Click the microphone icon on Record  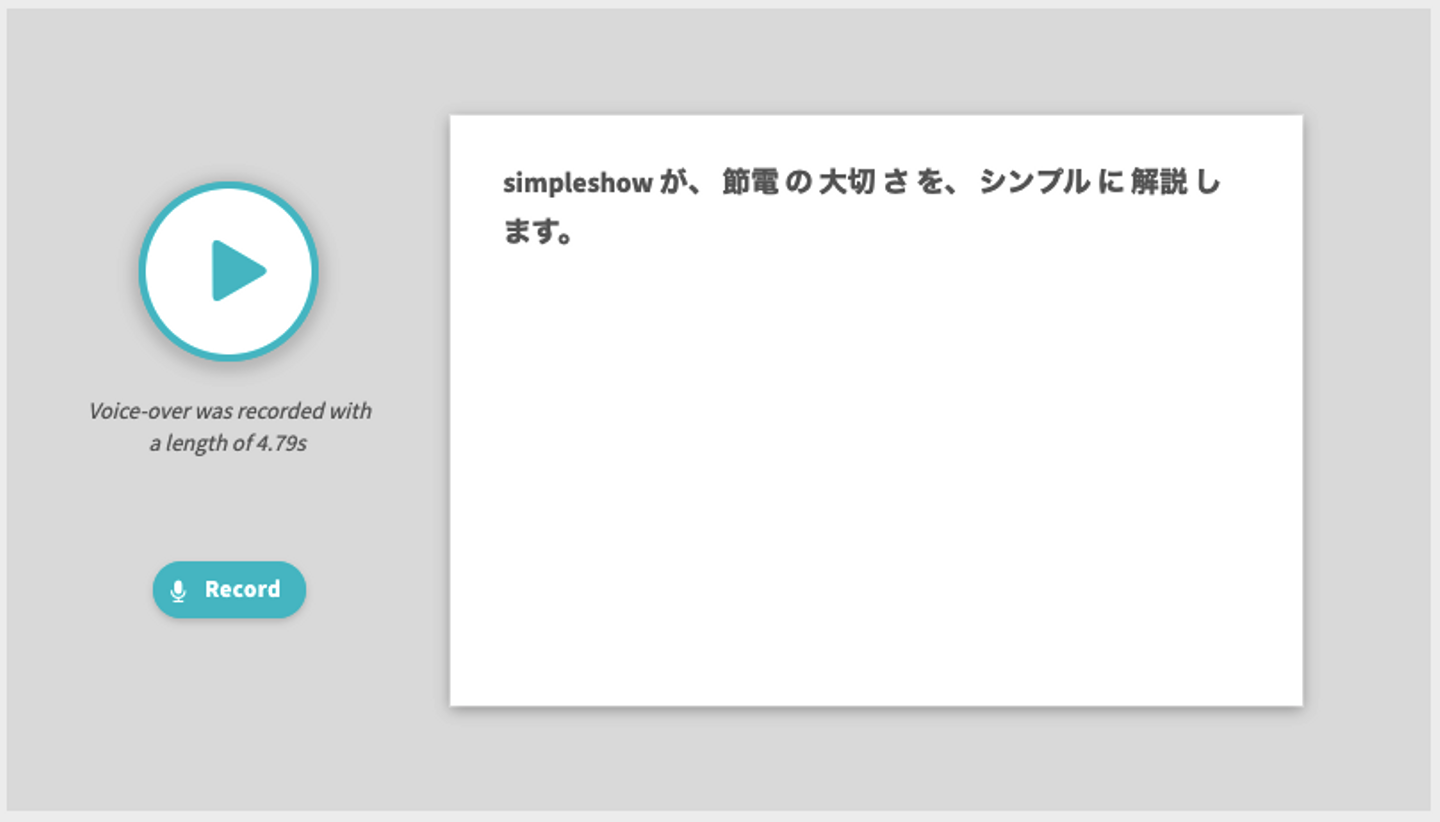pyautogui.click(x=179, y=591)
